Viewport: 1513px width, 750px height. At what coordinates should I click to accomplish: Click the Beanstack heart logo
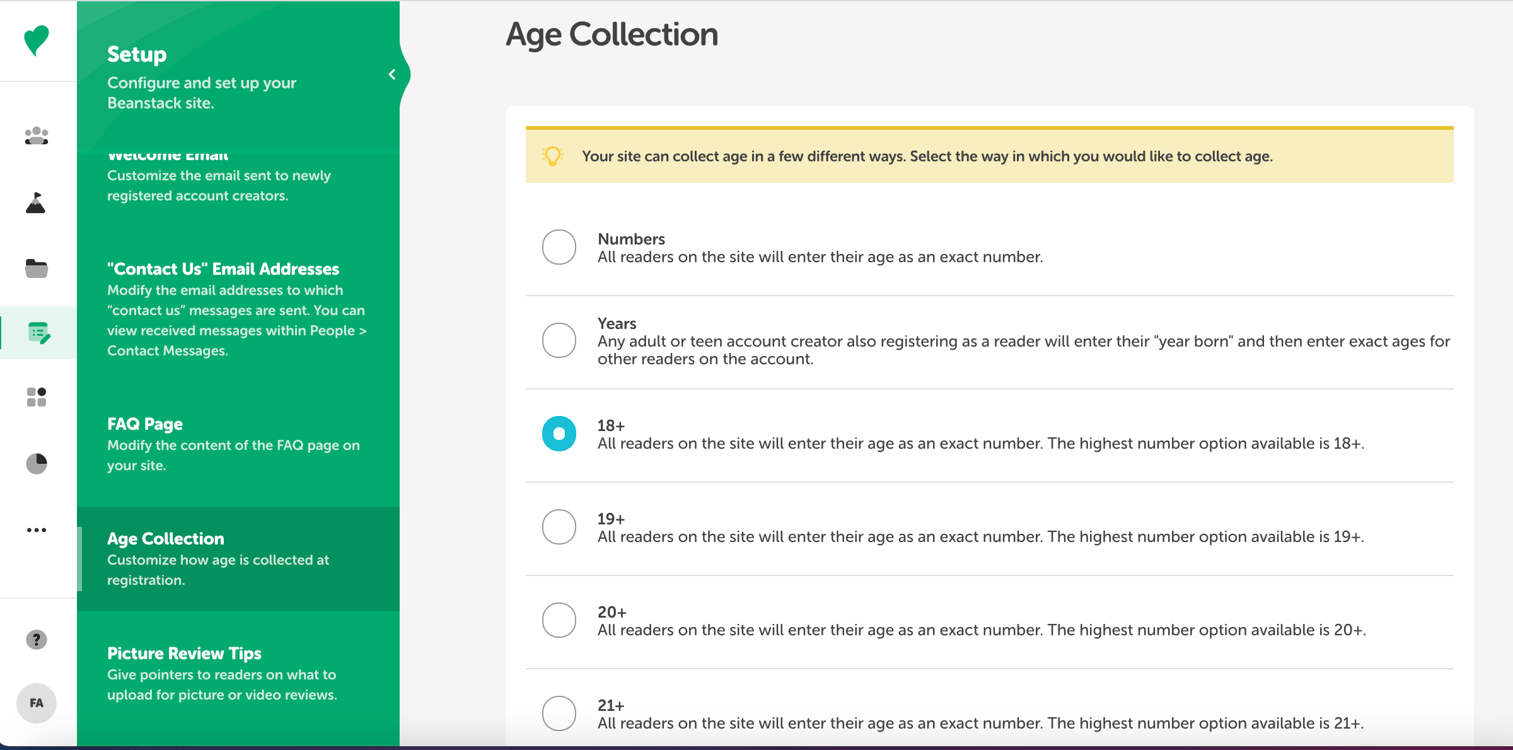click(x=36, y=40)
